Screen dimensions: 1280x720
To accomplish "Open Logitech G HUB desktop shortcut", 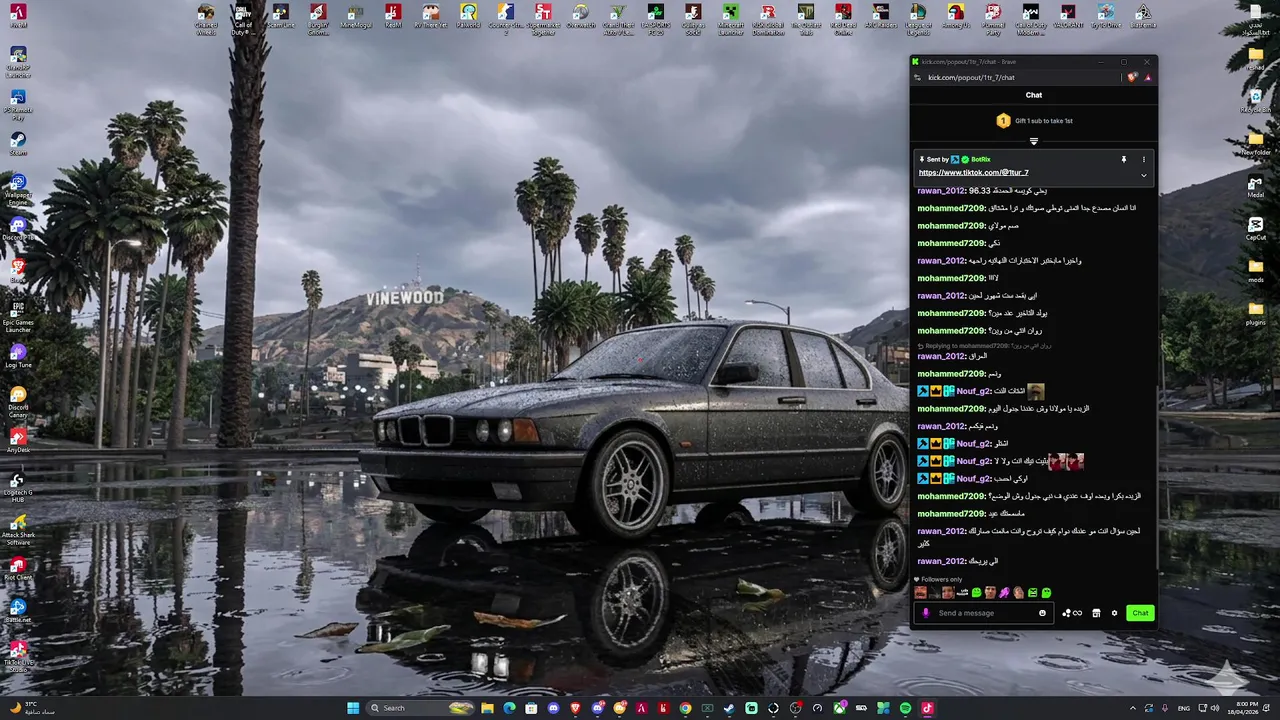I will coord(18,489).
